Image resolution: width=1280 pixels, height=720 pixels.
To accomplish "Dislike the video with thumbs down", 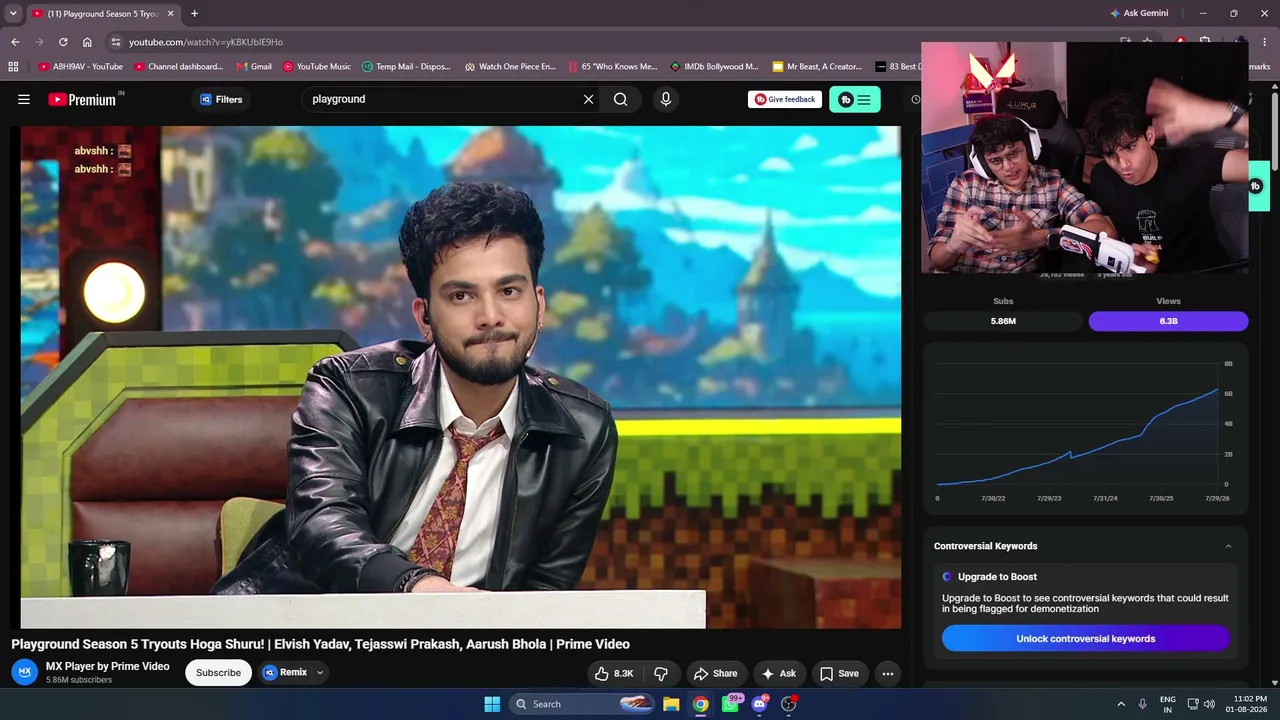I will (x=661, y=673).
